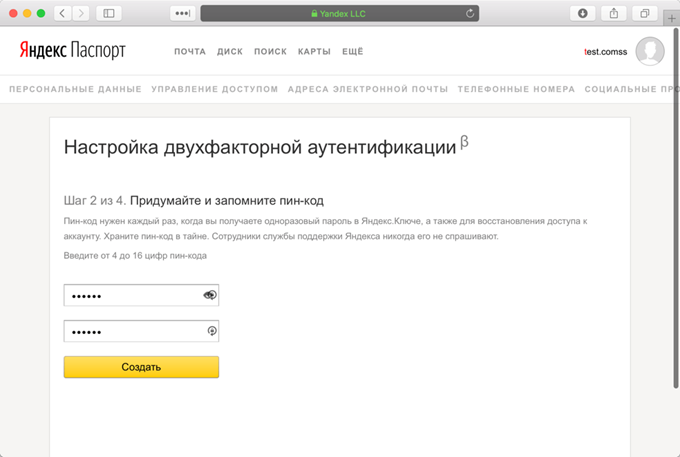Open the ЕЩЁ services menu
Screen dimensions: 680x457
pyautogui.click(x=353, y=52)
